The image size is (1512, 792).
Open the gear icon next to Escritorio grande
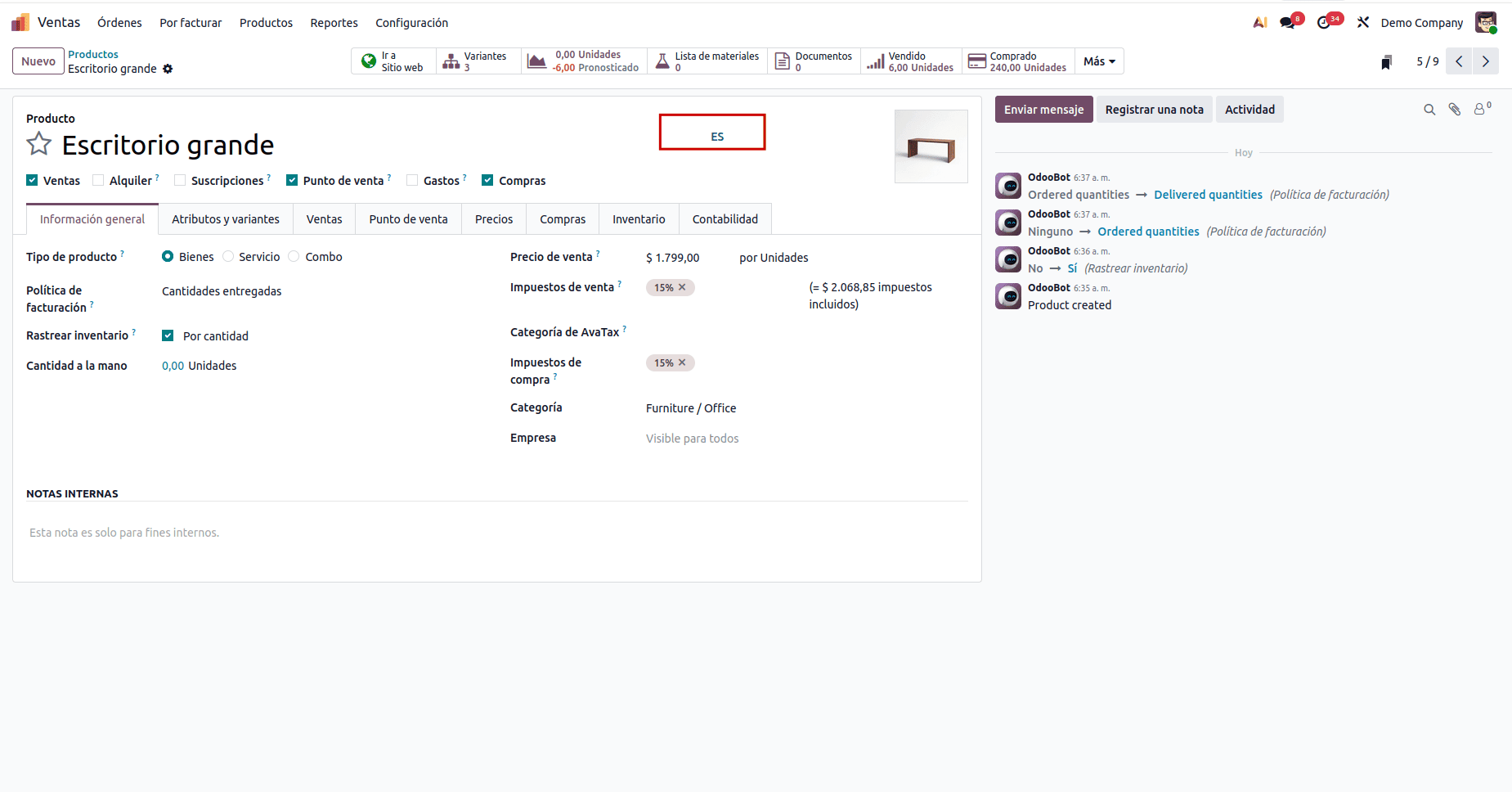click(x=168, y=69)
